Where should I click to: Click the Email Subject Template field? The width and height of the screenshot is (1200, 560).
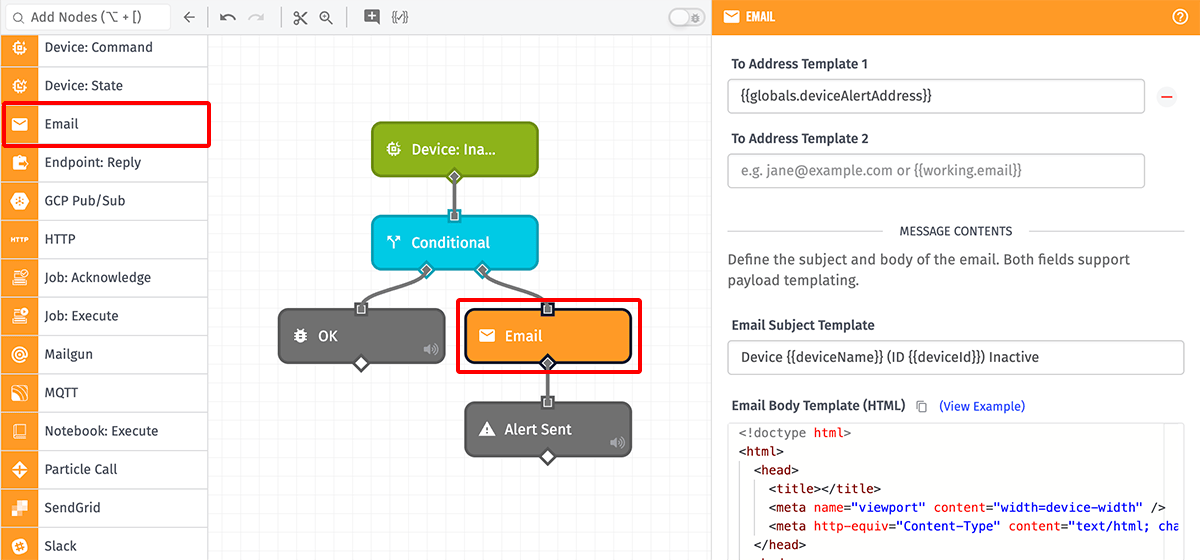click(x=955, y=357)
